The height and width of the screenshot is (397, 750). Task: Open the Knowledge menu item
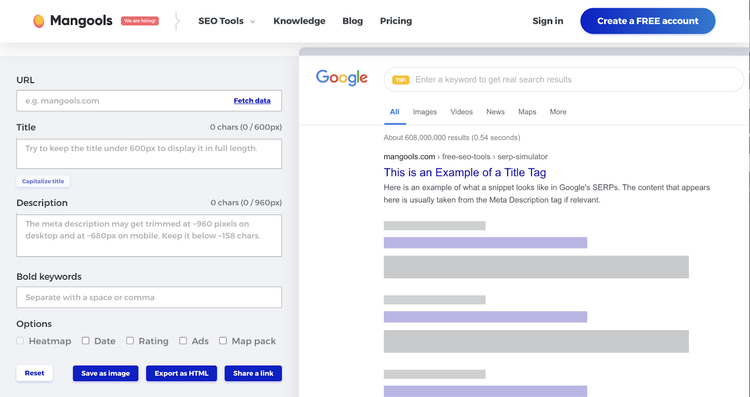click(299, 21)
